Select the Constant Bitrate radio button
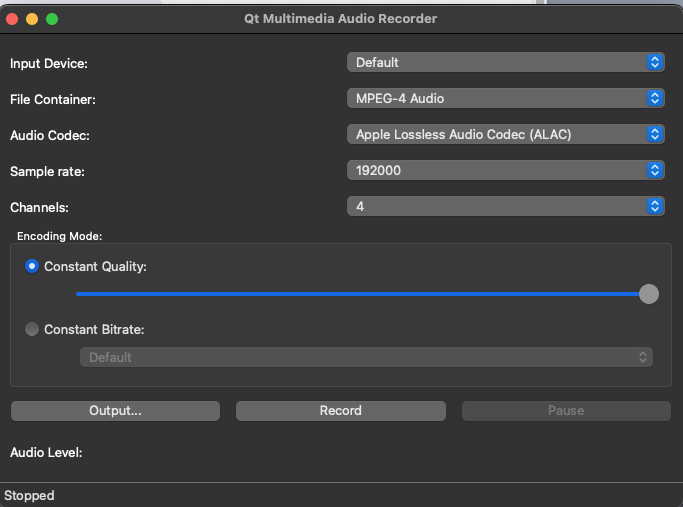The height and width of the screenshot is (507, 683). pos(32,329)
